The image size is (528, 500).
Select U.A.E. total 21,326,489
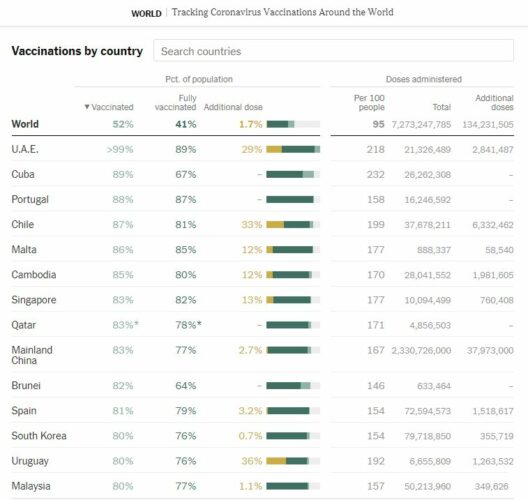tap(428, 149)
